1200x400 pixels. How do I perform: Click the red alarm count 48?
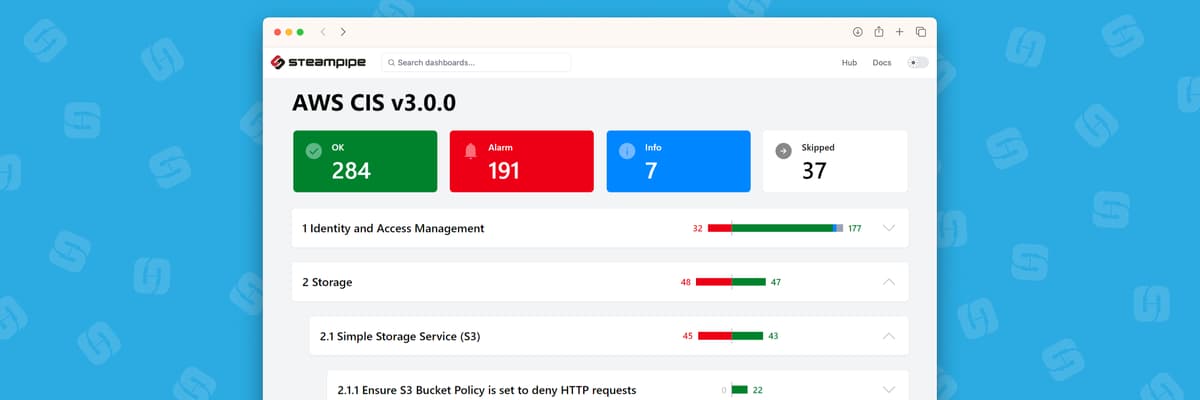point(686,282)
